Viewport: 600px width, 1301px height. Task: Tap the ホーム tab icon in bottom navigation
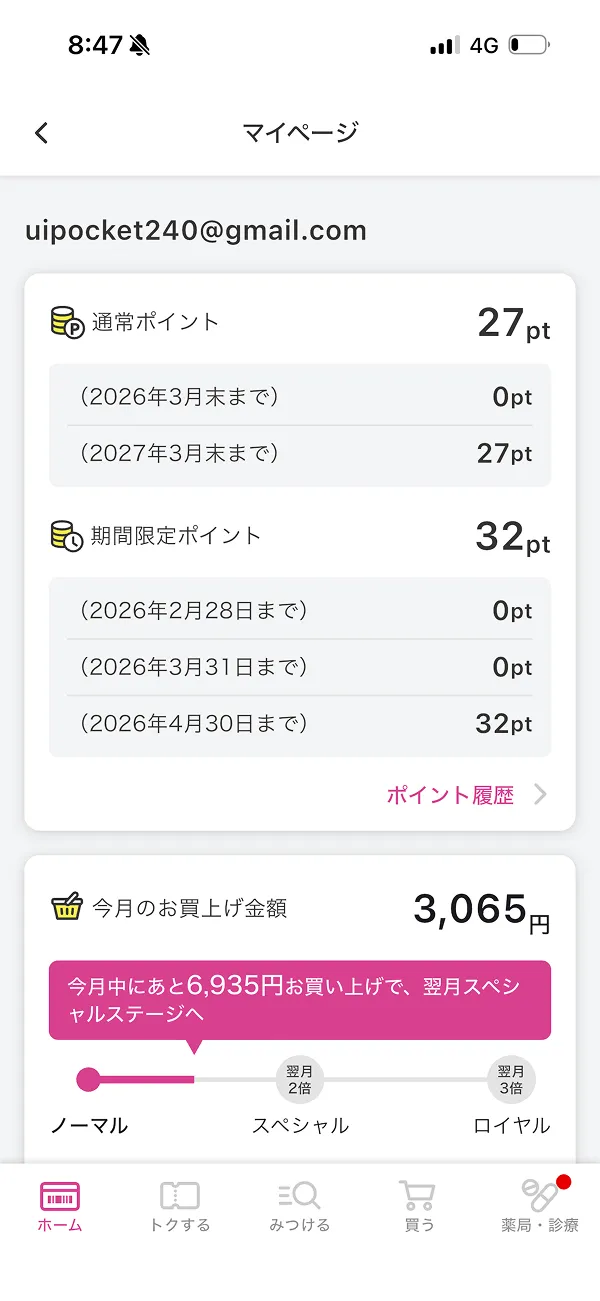click(59, 1195)
